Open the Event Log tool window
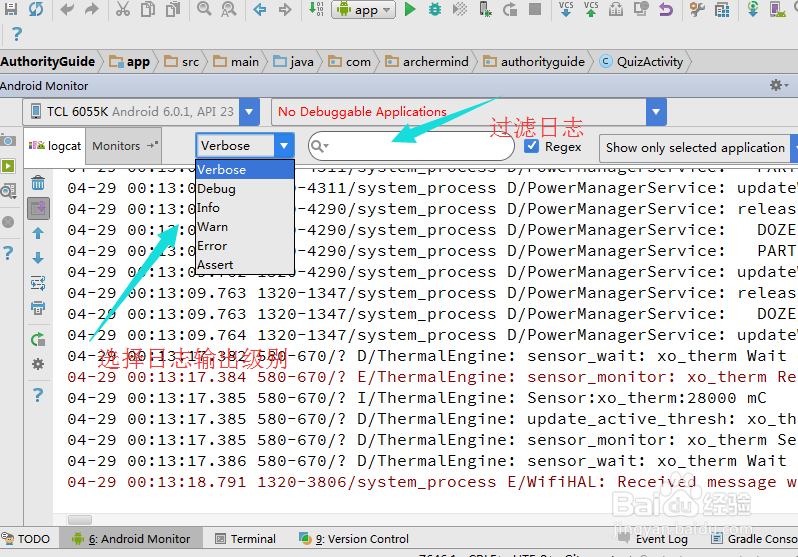Screen dimensions: 798x557 [653, 538]
